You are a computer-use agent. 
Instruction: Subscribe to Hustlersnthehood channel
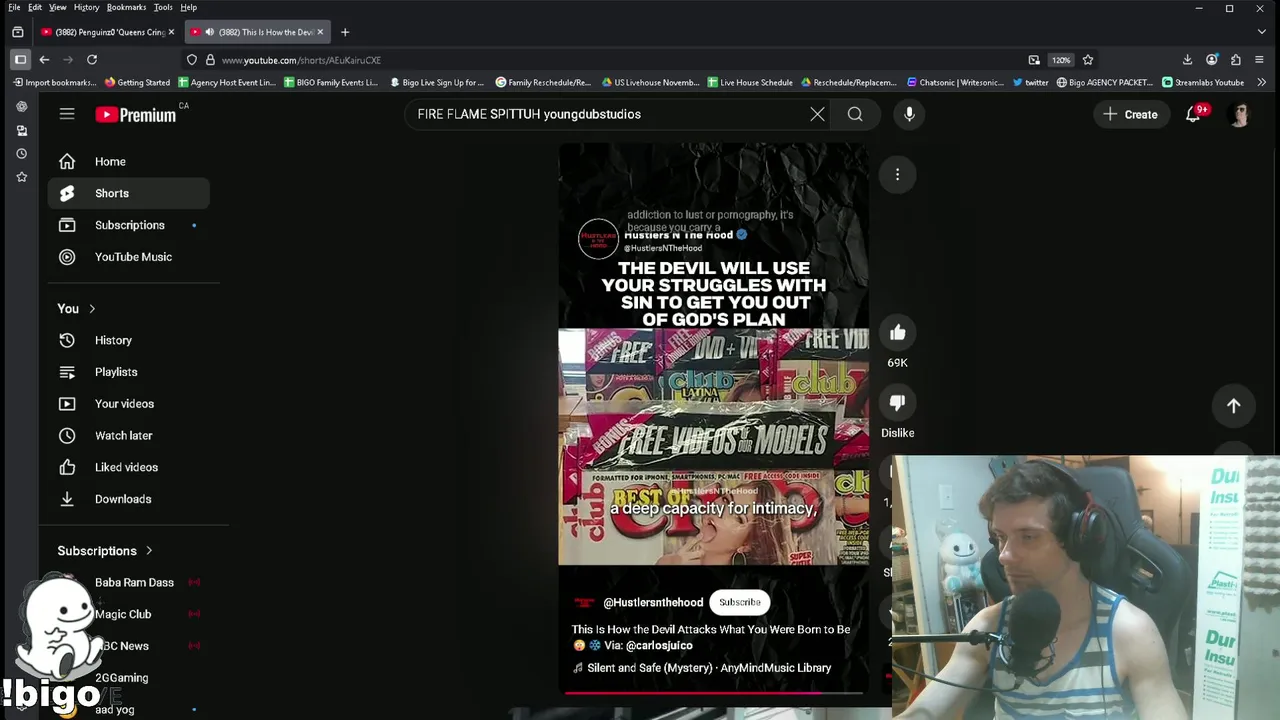(740, 602)
